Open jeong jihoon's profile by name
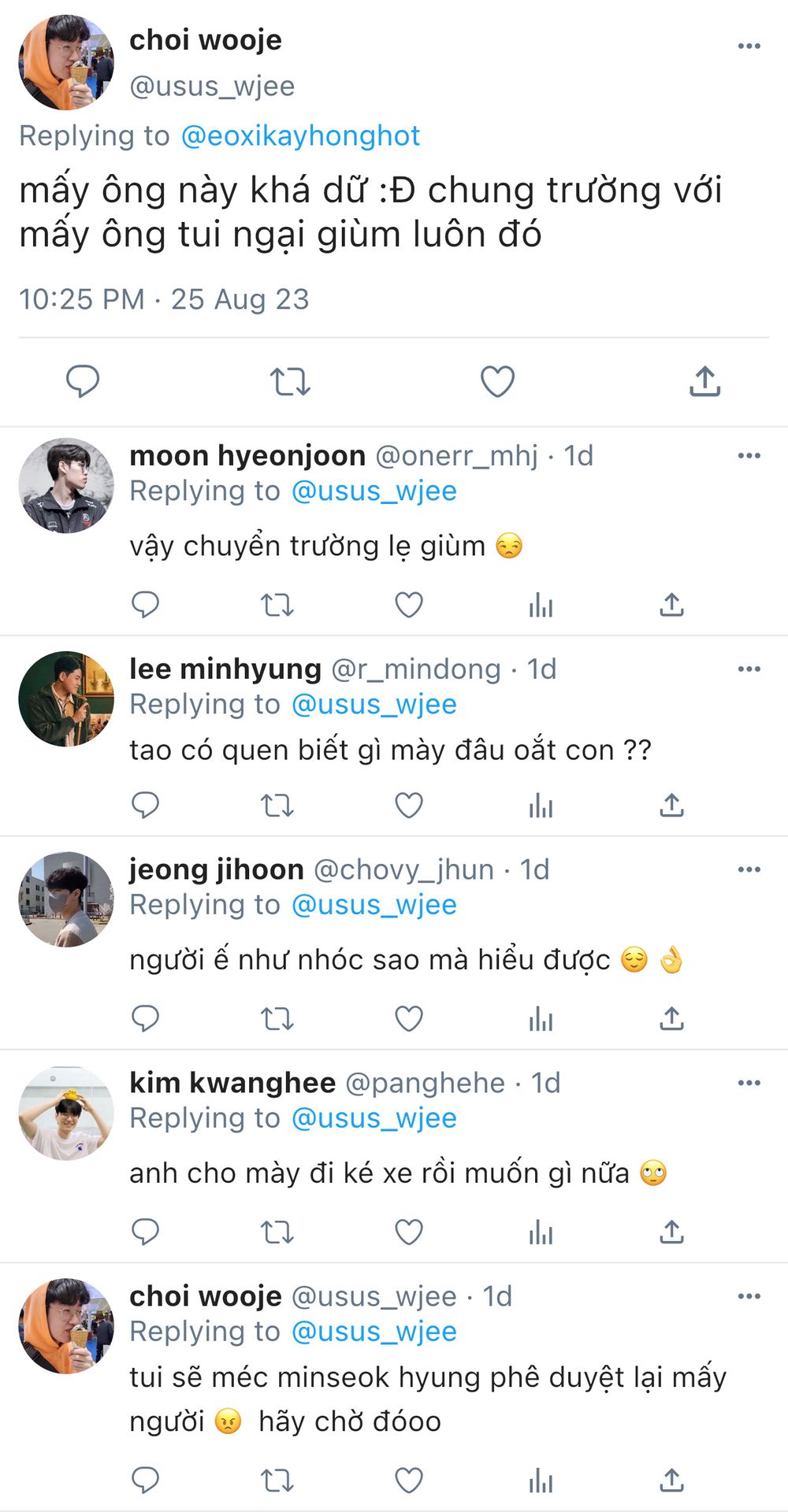The height and width of the screenshot is (1512, 788). 217,869
